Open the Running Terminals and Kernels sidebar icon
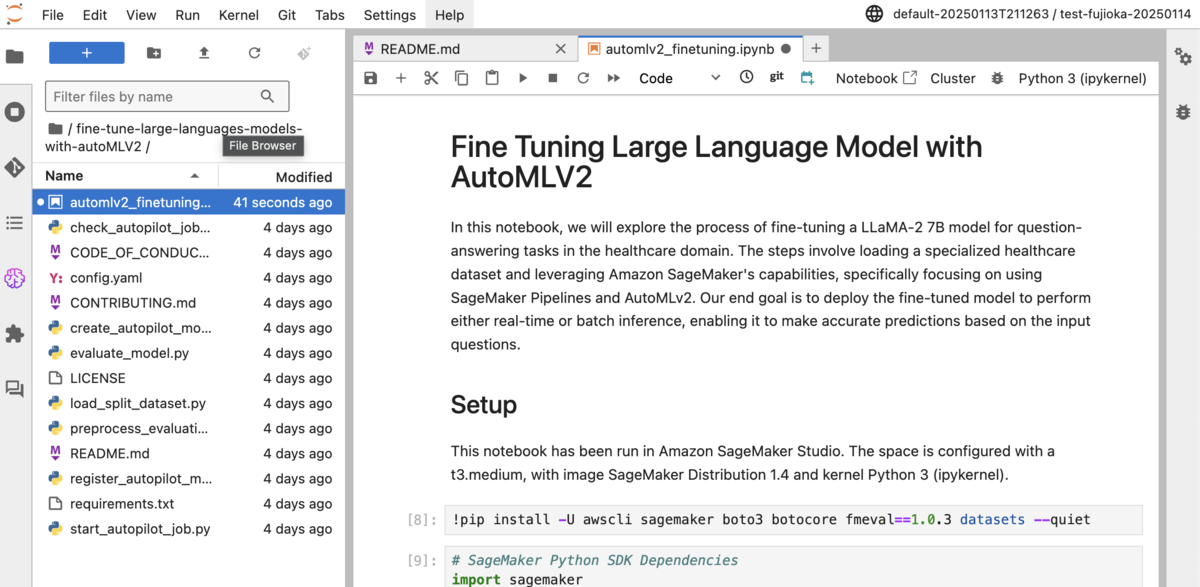This screenshot has width=1200, height=587. 15,112
